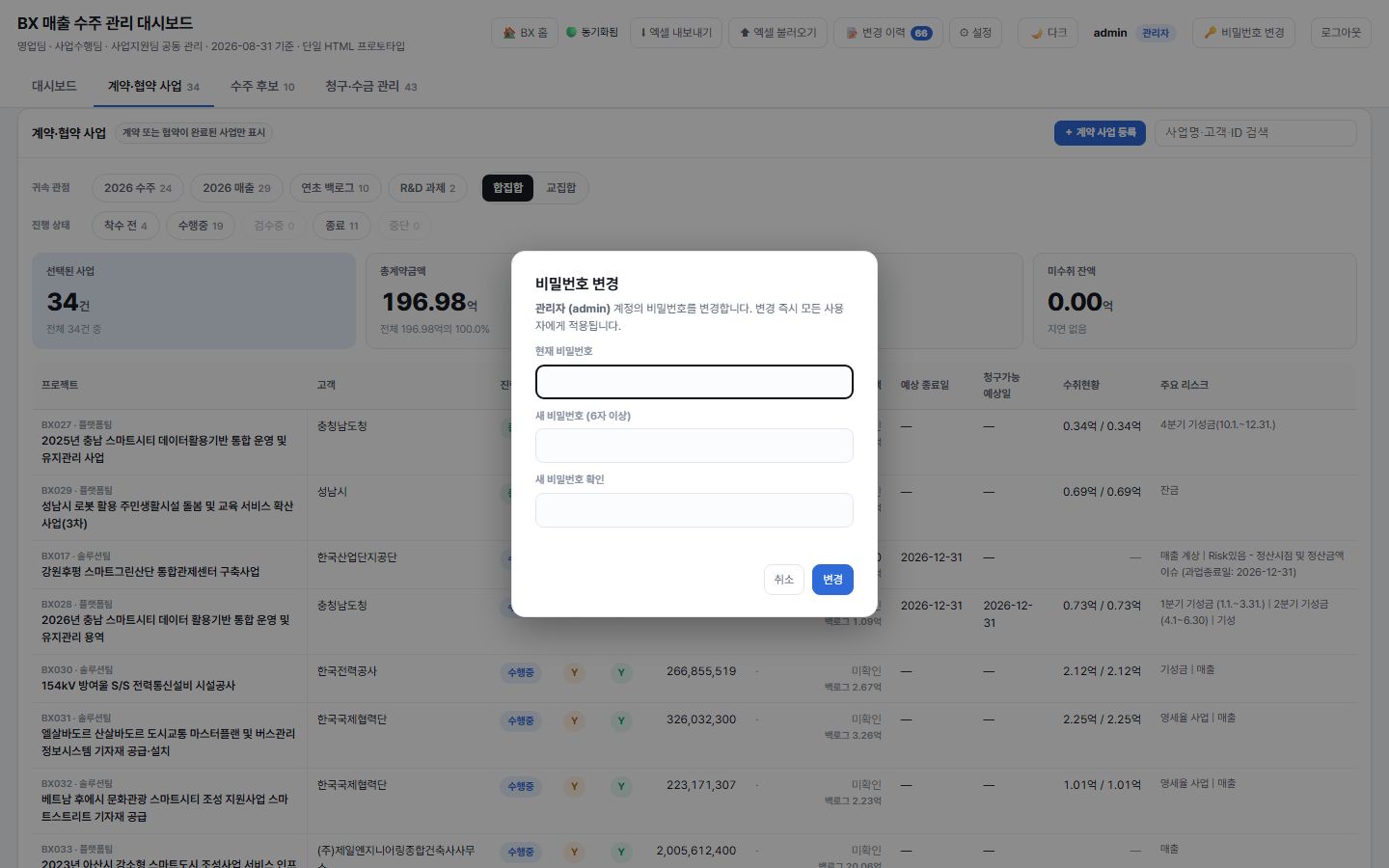Open 엑셀 불러오기 import
Image resolution: width=1389 pixels, height=868 pixels.
point(777,33)
